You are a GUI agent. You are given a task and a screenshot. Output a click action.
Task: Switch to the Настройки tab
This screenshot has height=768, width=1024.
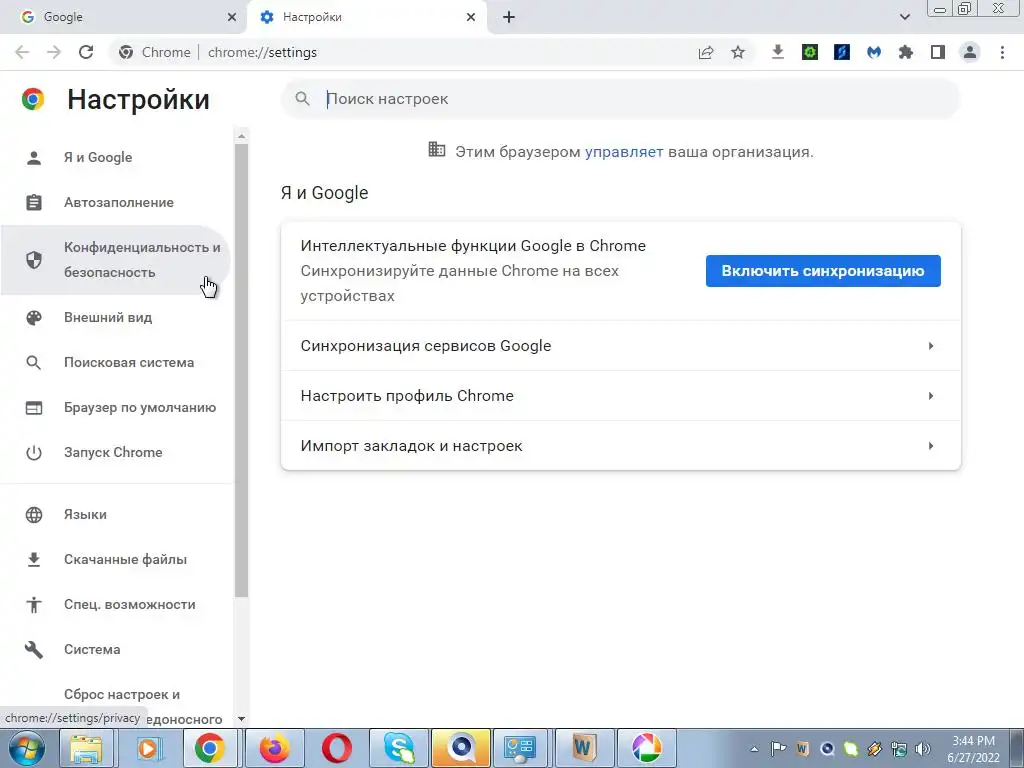click(367, 17)
